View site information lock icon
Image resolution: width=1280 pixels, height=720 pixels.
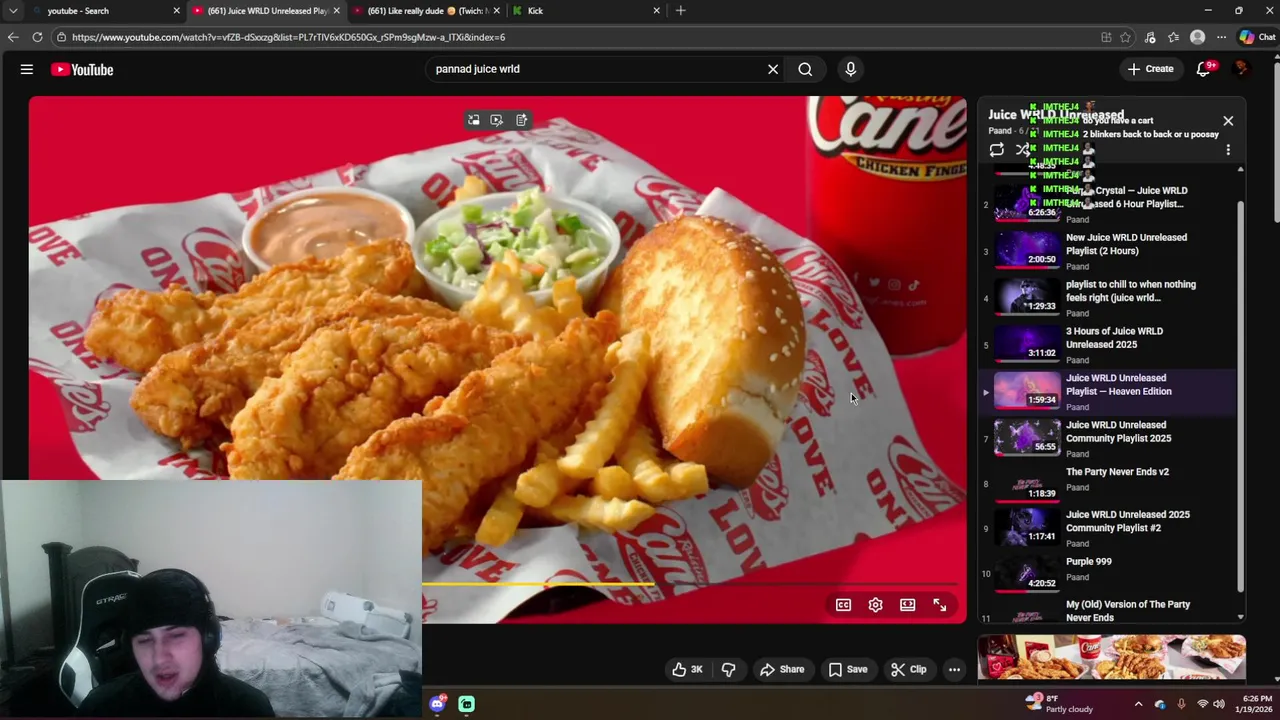coord(61,37)
